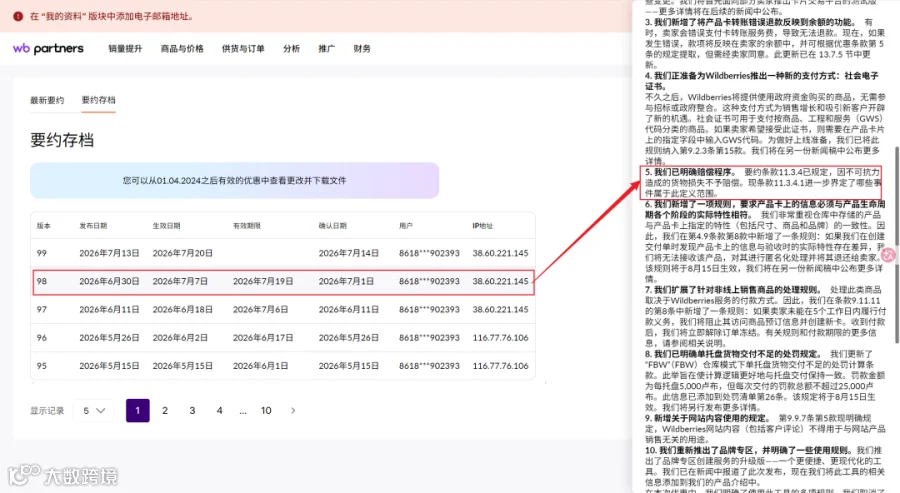The height and width of the screenshot is (493, 900).
Task: Switch to the 最新要约 tab
Action: tap(47, 100)
